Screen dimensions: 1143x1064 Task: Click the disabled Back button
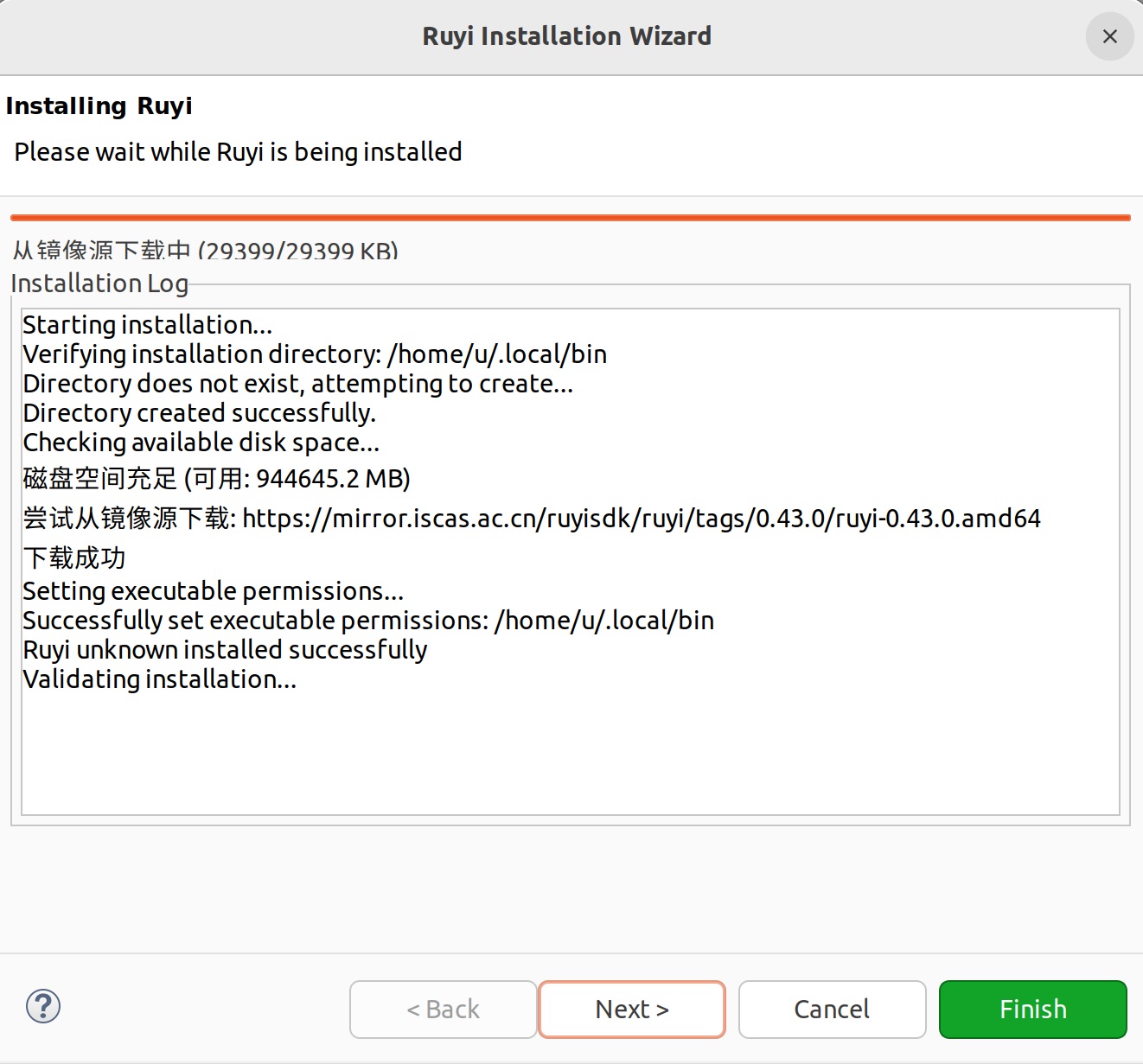click(x=443, y=1009)
